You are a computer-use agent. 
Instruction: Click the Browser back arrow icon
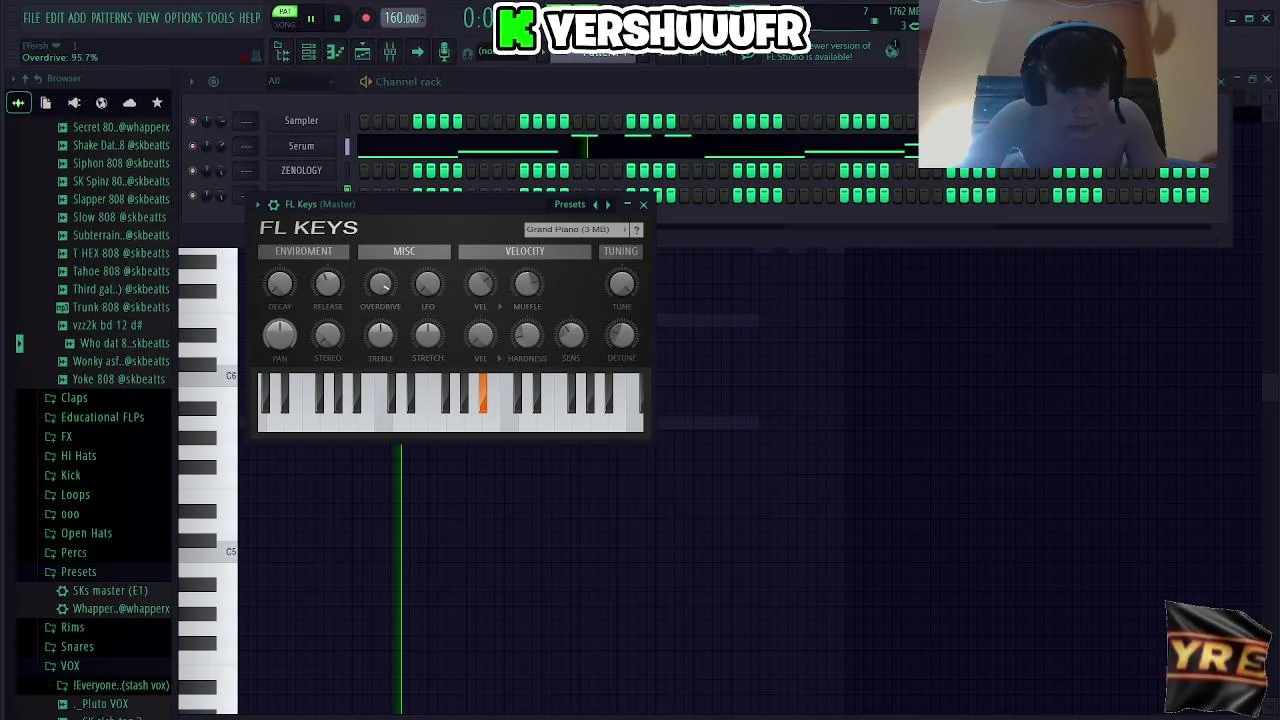click(x=37, y=78)
